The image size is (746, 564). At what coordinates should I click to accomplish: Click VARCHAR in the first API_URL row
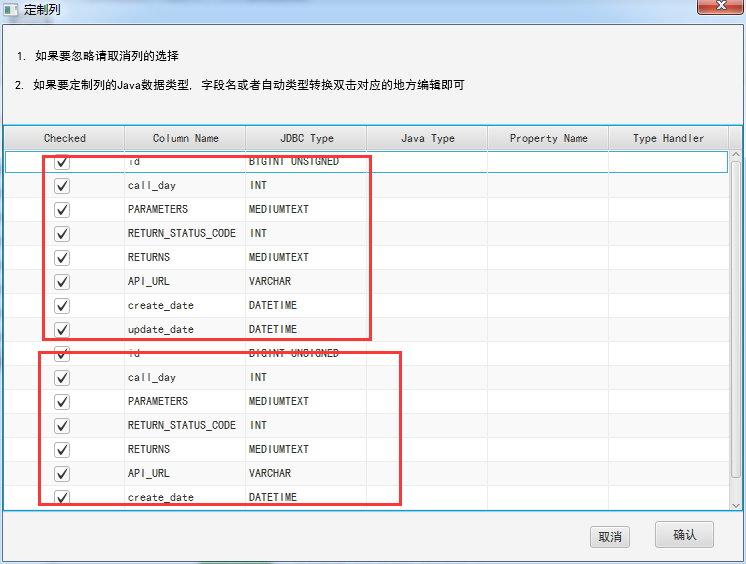(x=270, y=281)
